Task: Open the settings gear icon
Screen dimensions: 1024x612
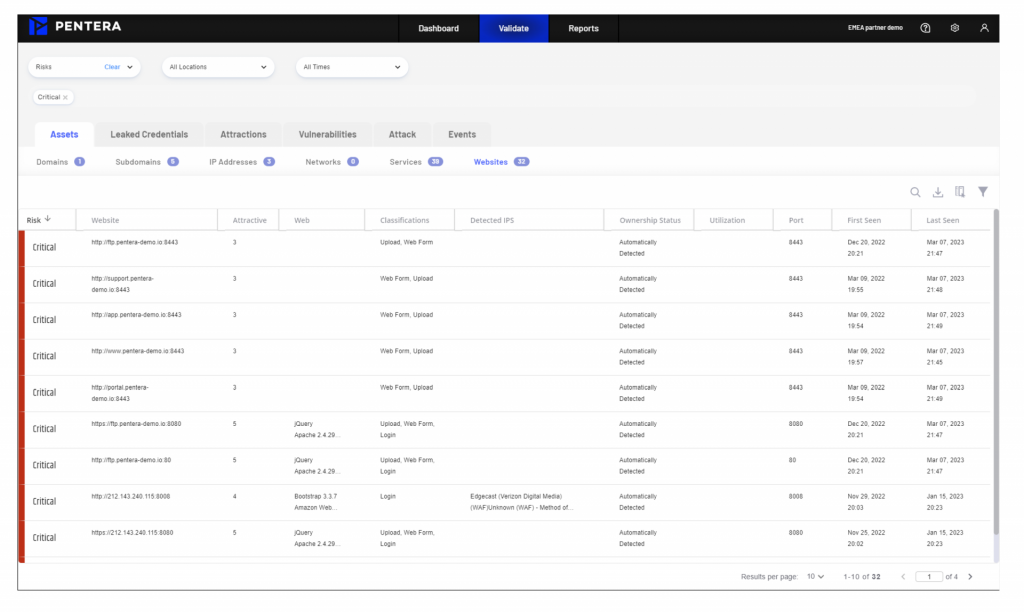Action: [955, 28]
